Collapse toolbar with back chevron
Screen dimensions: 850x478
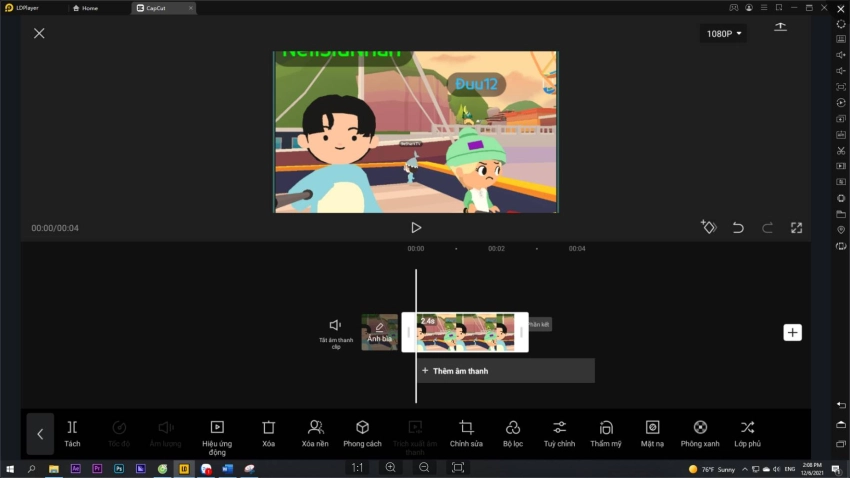coord(40,434)
